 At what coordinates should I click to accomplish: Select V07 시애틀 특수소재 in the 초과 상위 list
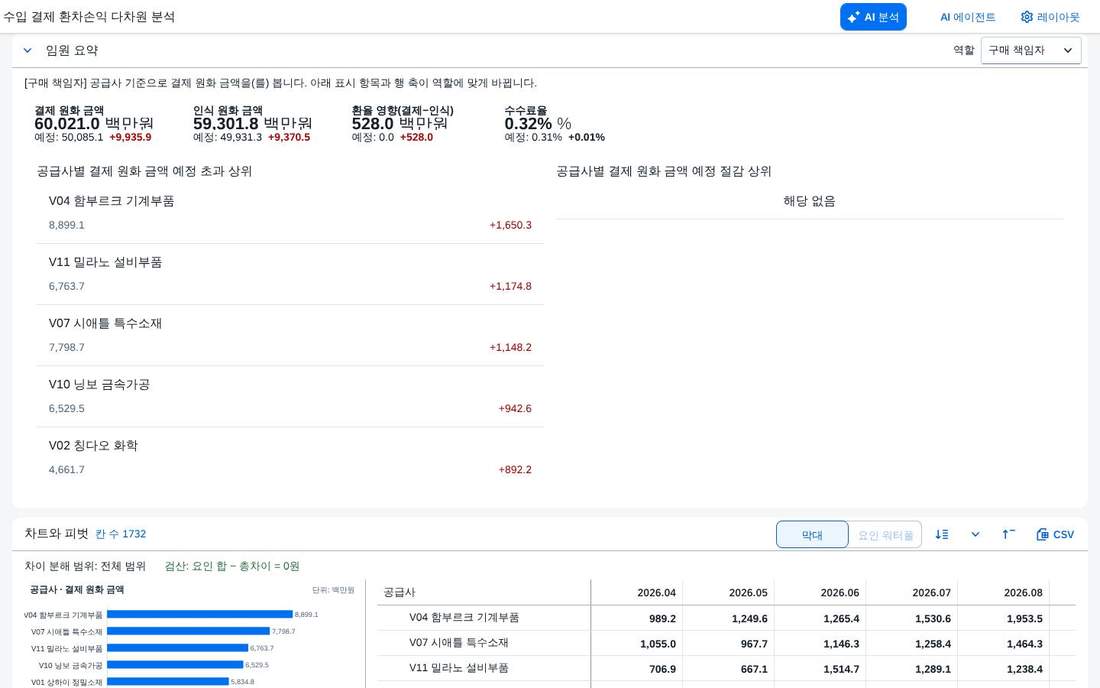tap(290, 335)
